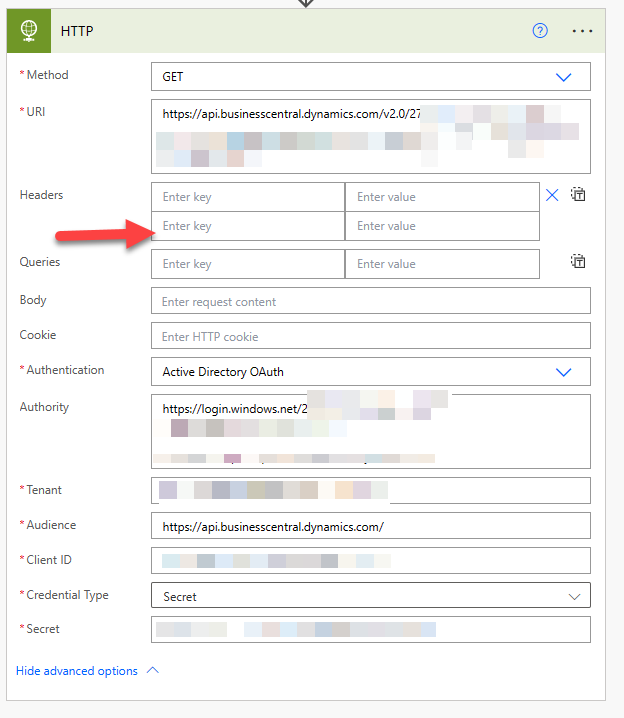Click the Body request content field
This screenshot has width=624, height=718.
coord(371,301)
